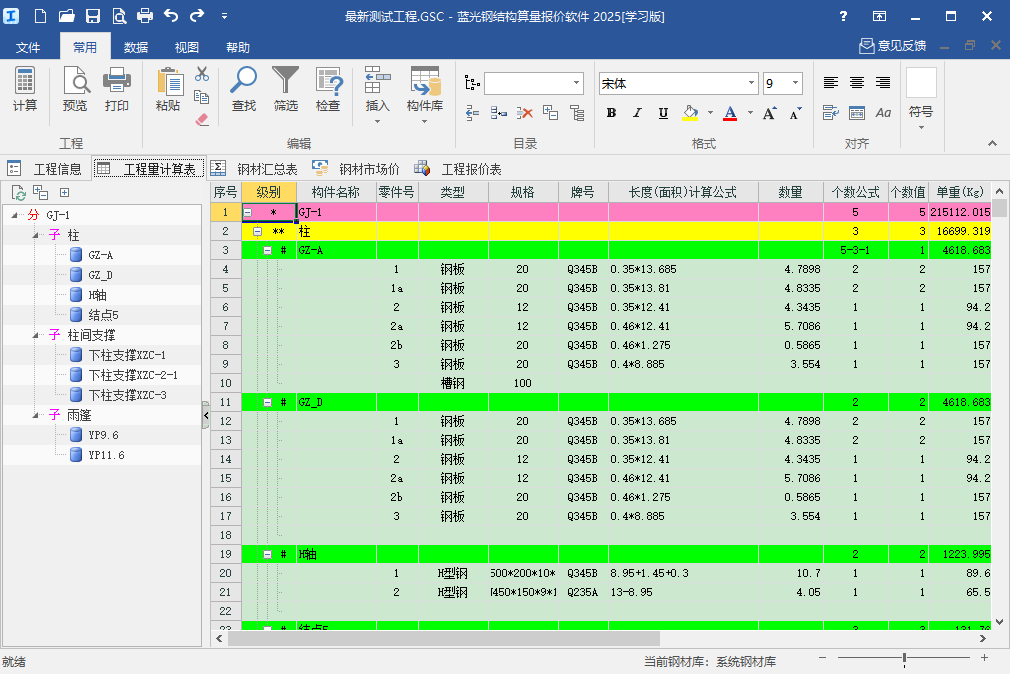This screenshot has width=1010, height=674.
Task: Open the 宋体 font name dropdown
Action: coord(751,84)
